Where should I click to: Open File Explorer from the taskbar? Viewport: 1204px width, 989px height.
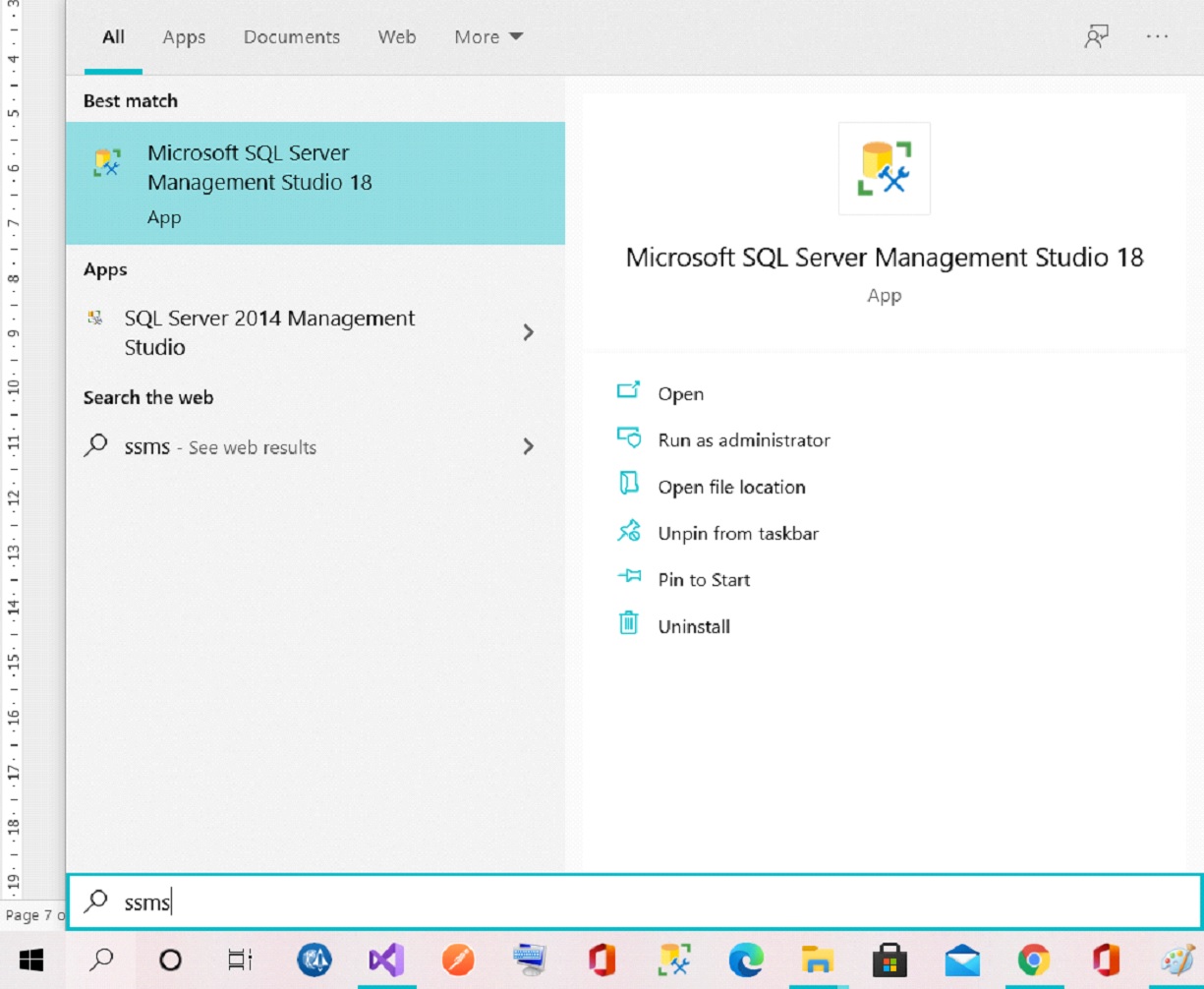(x=818, y=960)
